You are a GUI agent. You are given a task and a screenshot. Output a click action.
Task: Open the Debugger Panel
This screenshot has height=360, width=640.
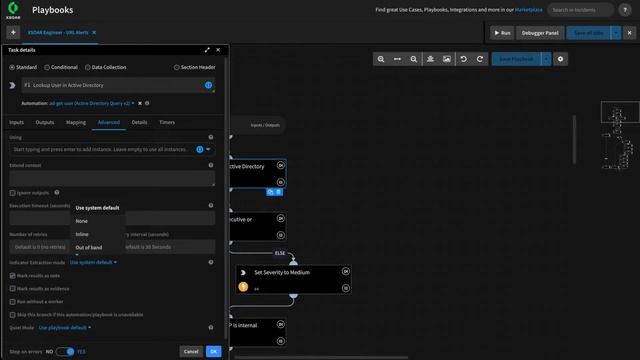[x=540, y=33]
